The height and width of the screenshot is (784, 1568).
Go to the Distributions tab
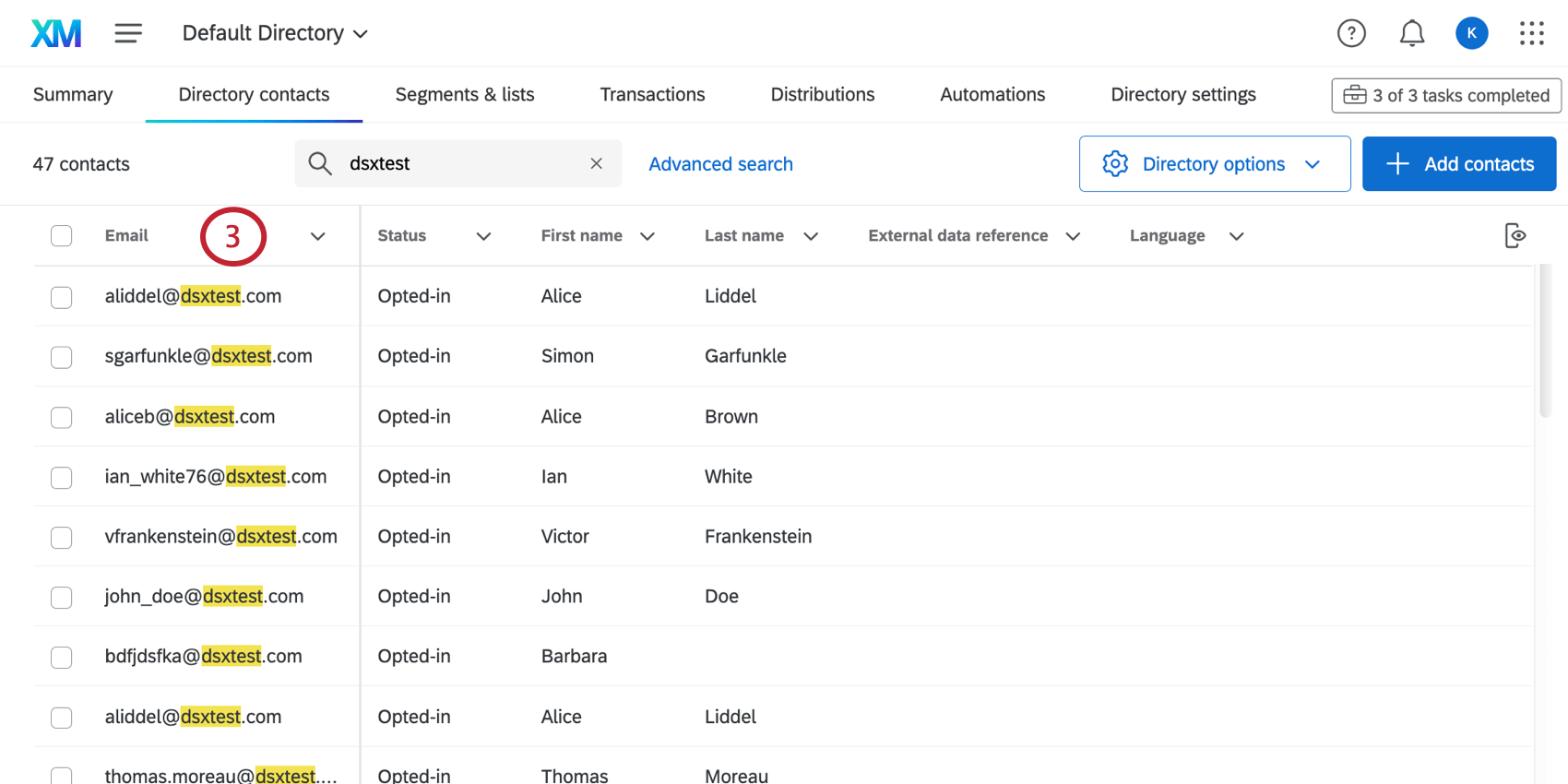click(822, 94)
